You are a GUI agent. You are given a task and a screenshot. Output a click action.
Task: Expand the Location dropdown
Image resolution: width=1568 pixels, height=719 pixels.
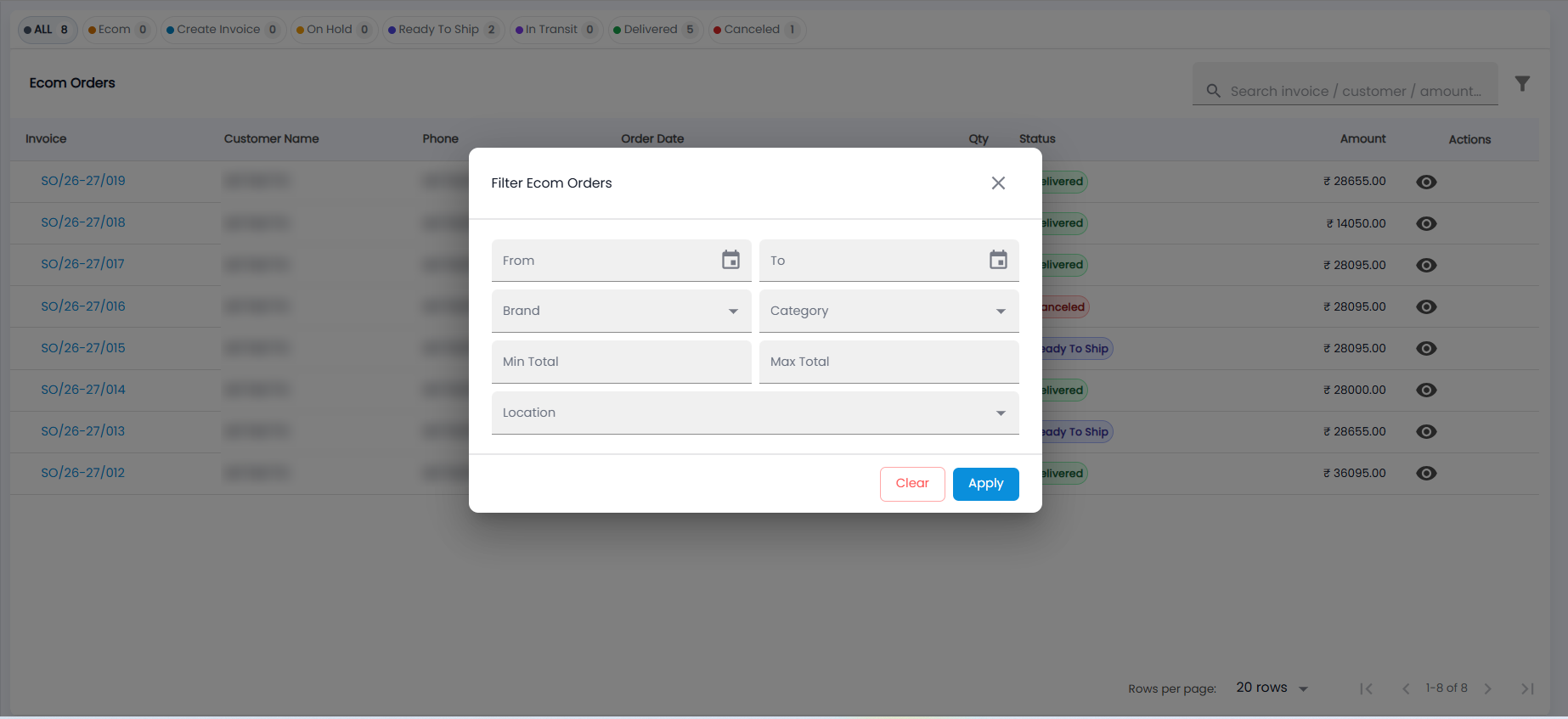click(755, 413)
